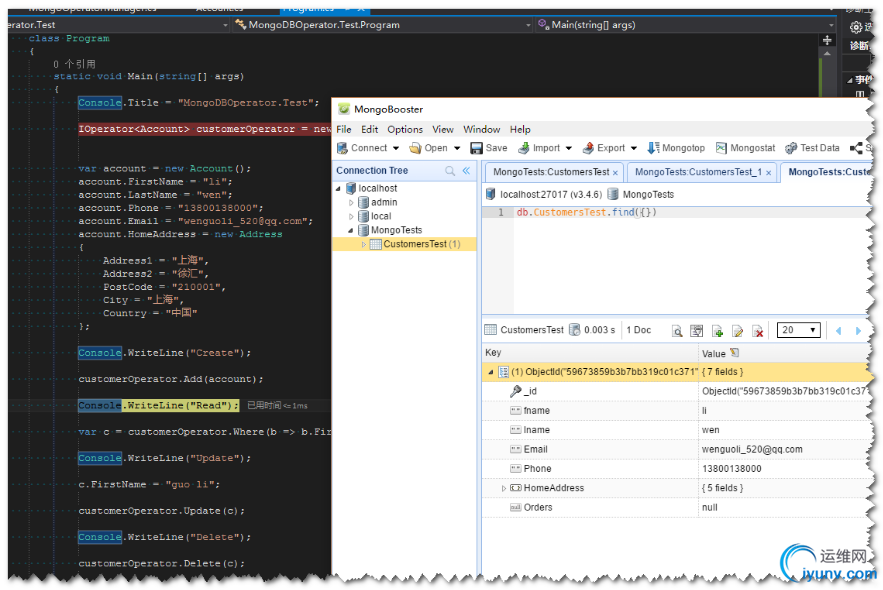Open the Options menu
Viewport: 883px width, 590px height.
coord(405,129)
